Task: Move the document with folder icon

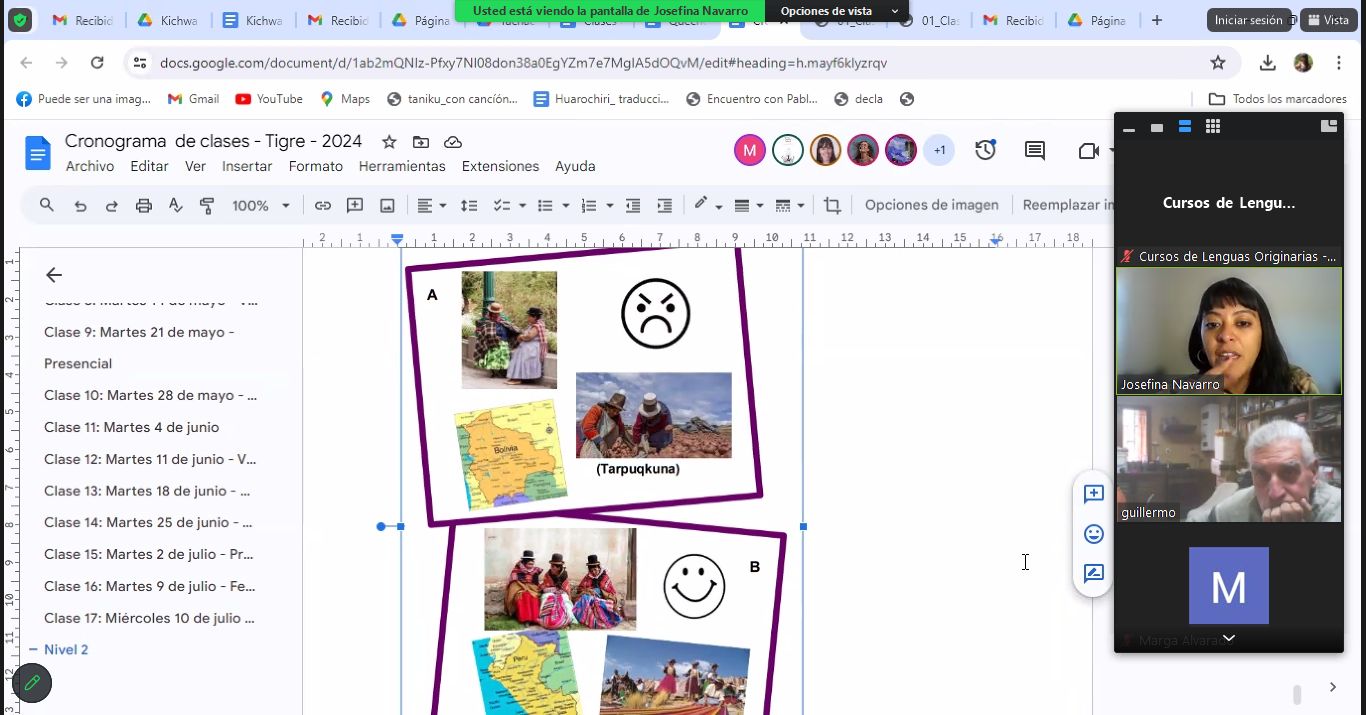Action: click(421, 142)
